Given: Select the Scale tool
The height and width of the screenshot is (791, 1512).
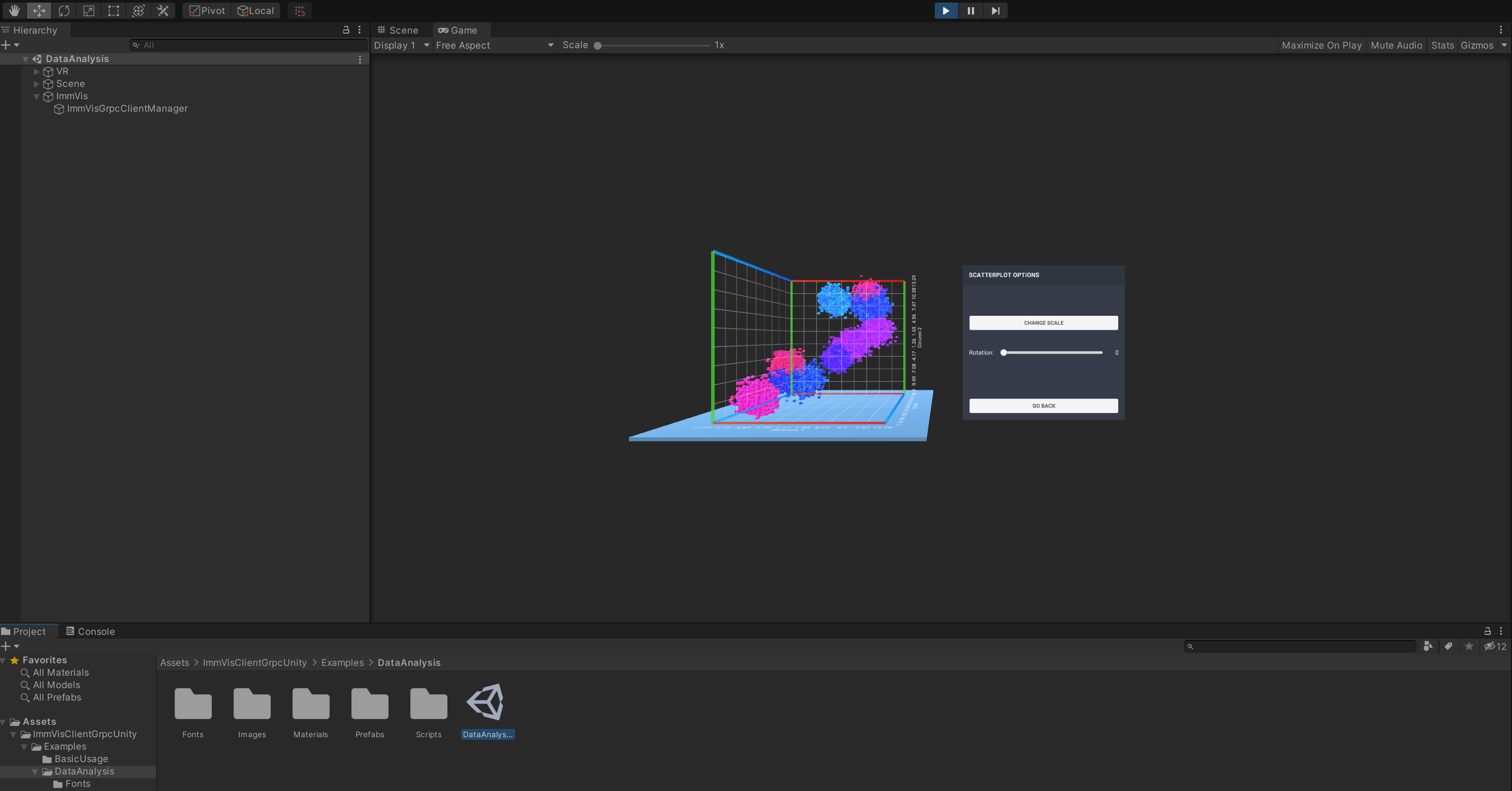Looking at the screenshot, I should [x=89, y=10].
